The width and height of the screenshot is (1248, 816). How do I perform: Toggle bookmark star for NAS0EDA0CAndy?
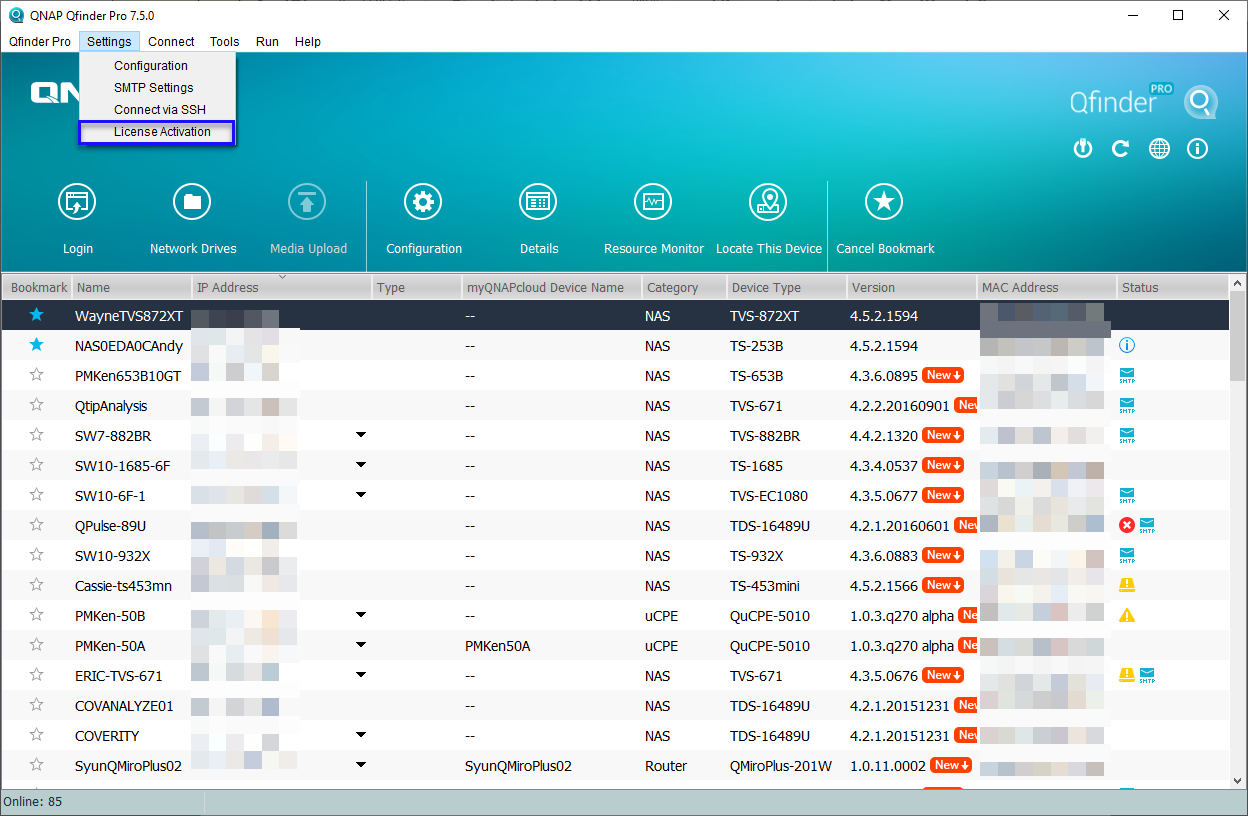pyautogui.click(x=37, y=344)
